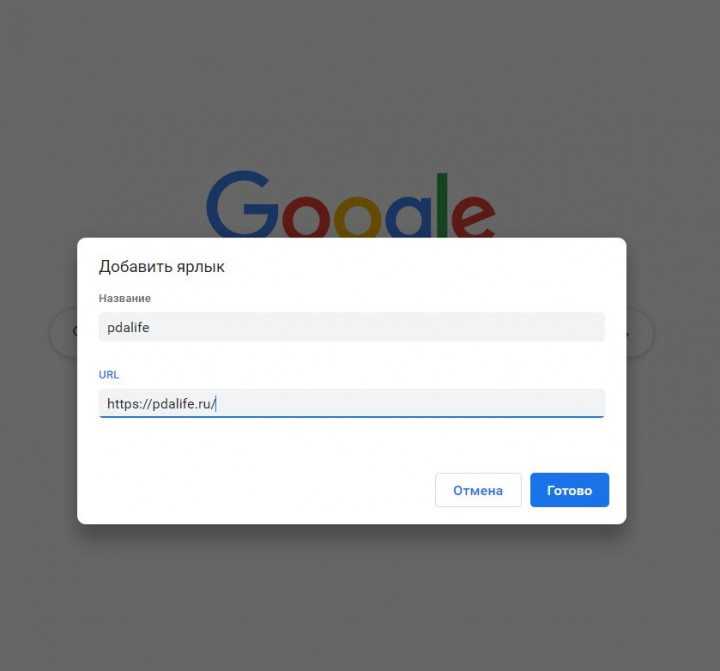Image resolution: width=720 pixels, height=671 pixels.
Task: Click the green l of the Google logo
Action: pos(442,205)
